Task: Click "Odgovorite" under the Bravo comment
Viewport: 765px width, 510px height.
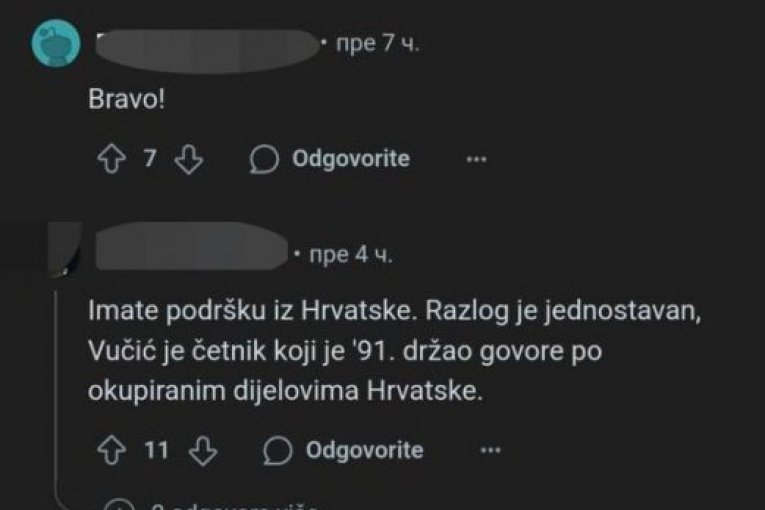Action: [351, 159]
